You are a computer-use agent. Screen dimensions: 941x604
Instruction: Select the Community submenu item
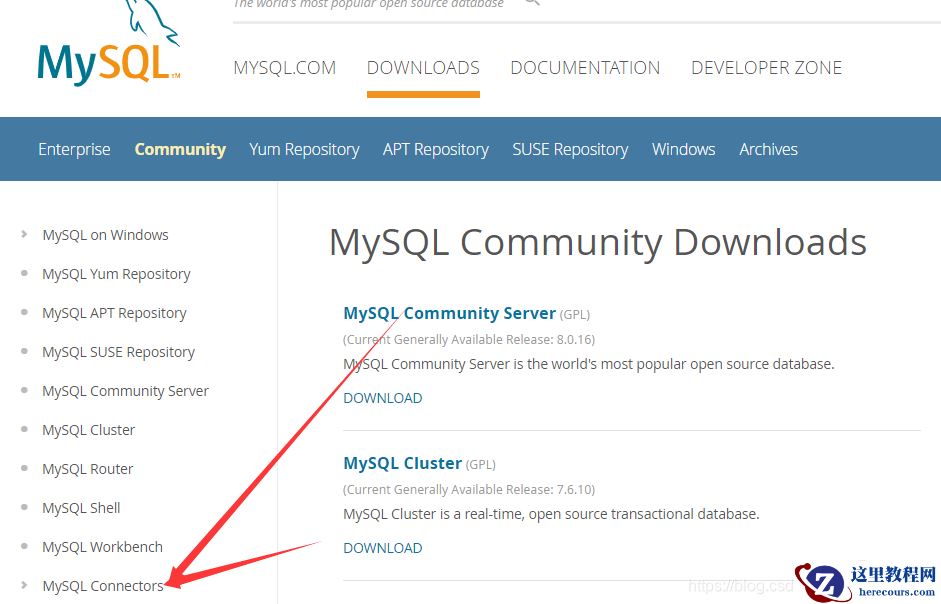[x=180, y=149]
